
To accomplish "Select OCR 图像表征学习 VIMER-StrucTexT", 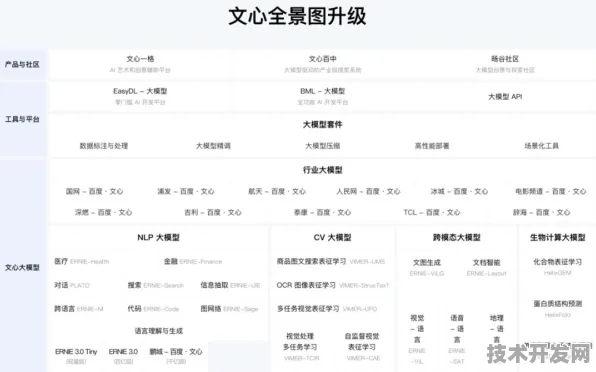I will click(x=333, y=285).
